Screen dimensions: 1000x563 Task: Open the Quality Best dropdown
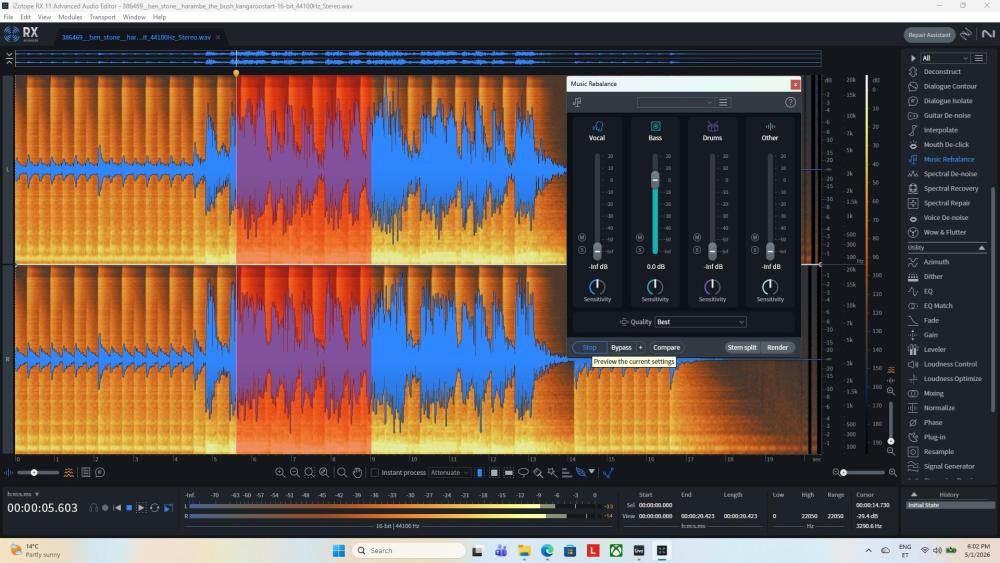point(700,322)
